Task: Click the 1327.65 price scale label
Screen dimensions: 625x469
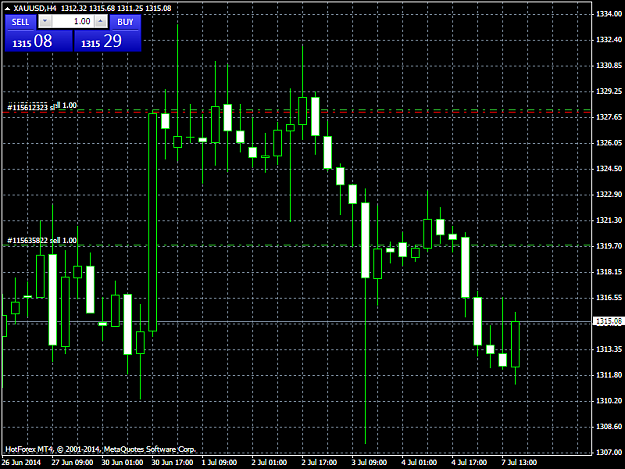Action: tap(609, 117)
